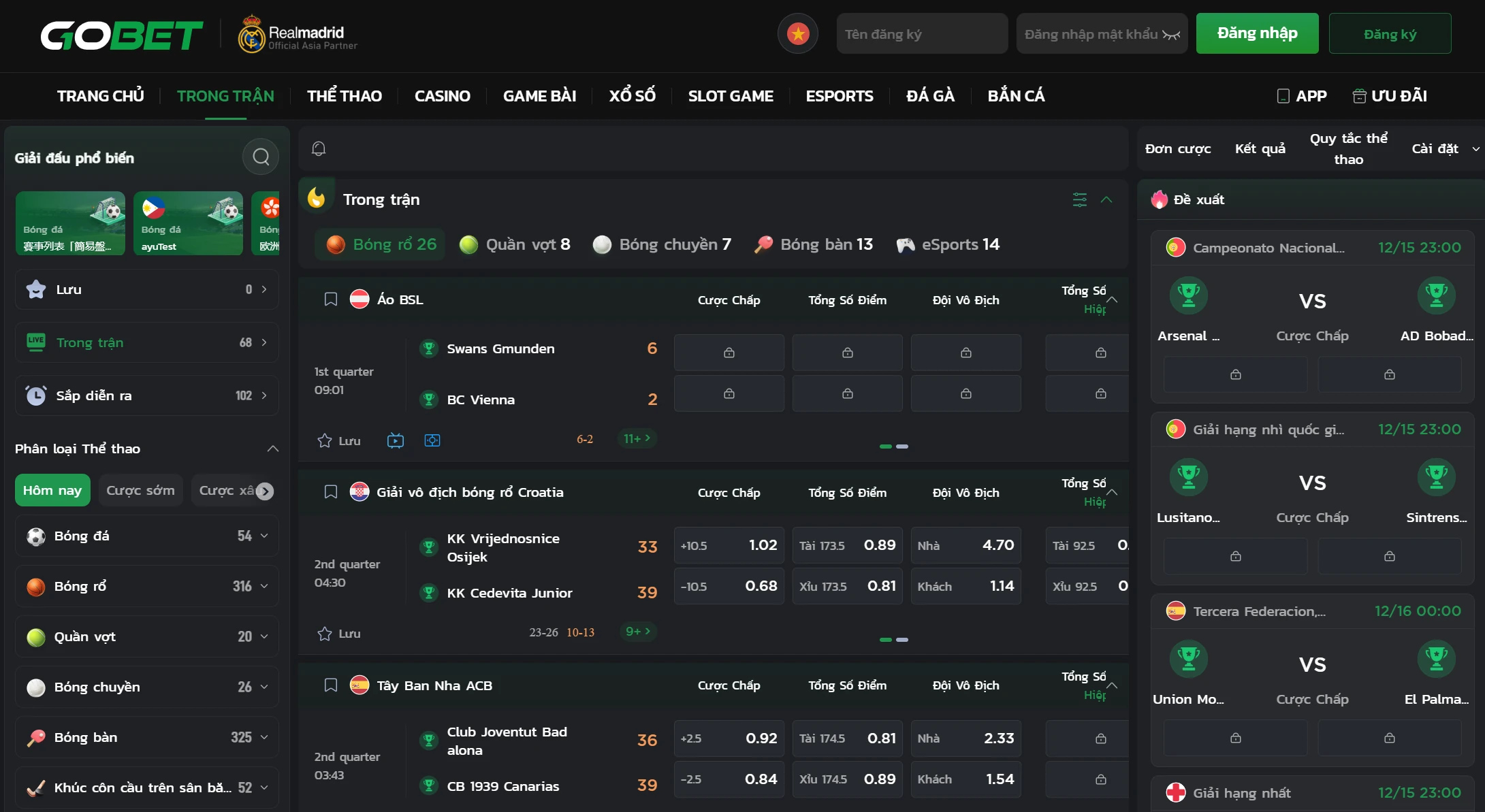Save the KK Cedevita Junior match with star
This screenshot has width=1485, height=812.
(x=325, y=634)
